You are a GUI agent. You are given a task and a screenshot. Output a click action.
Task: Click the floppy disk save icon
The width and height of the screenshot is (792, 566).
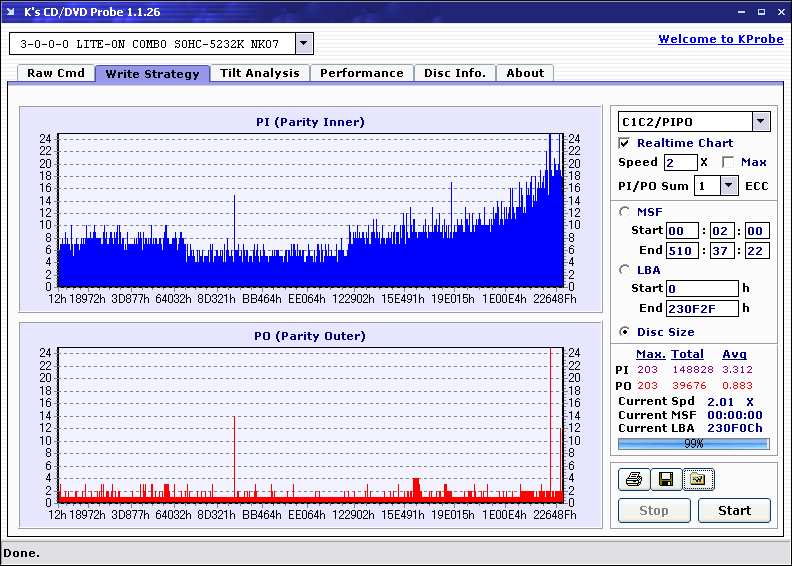tap(665, 480)
